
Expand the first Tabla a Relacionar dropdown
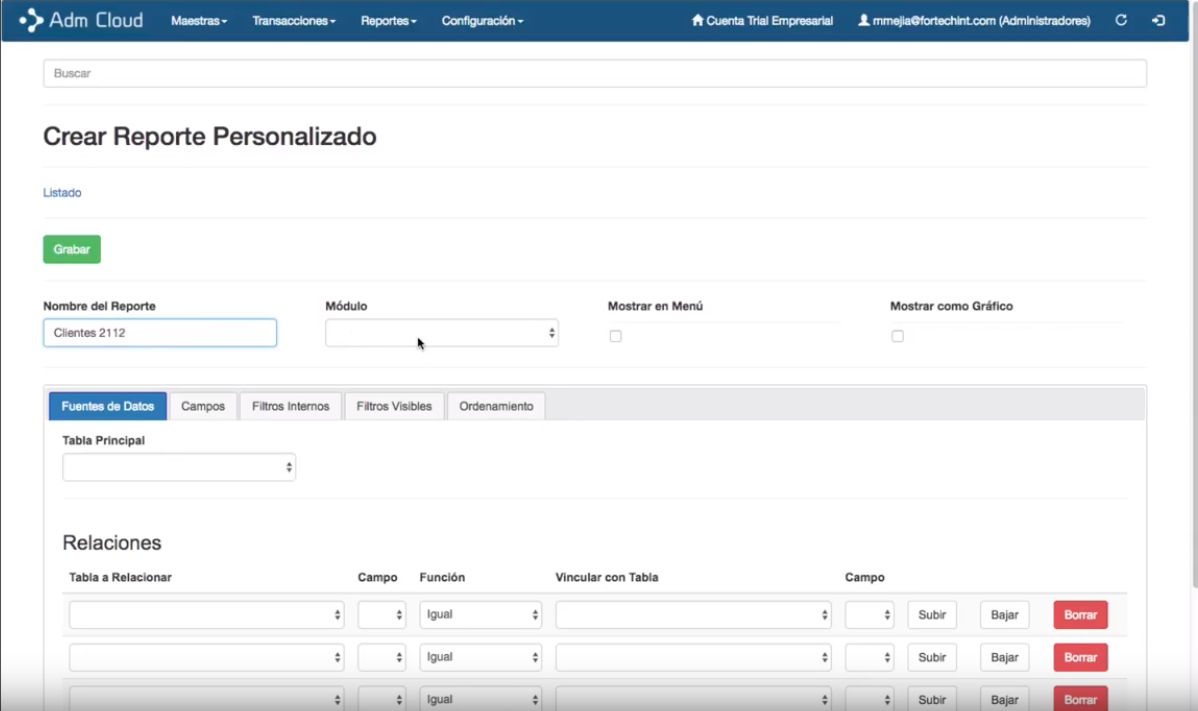[x=206, y=614]
